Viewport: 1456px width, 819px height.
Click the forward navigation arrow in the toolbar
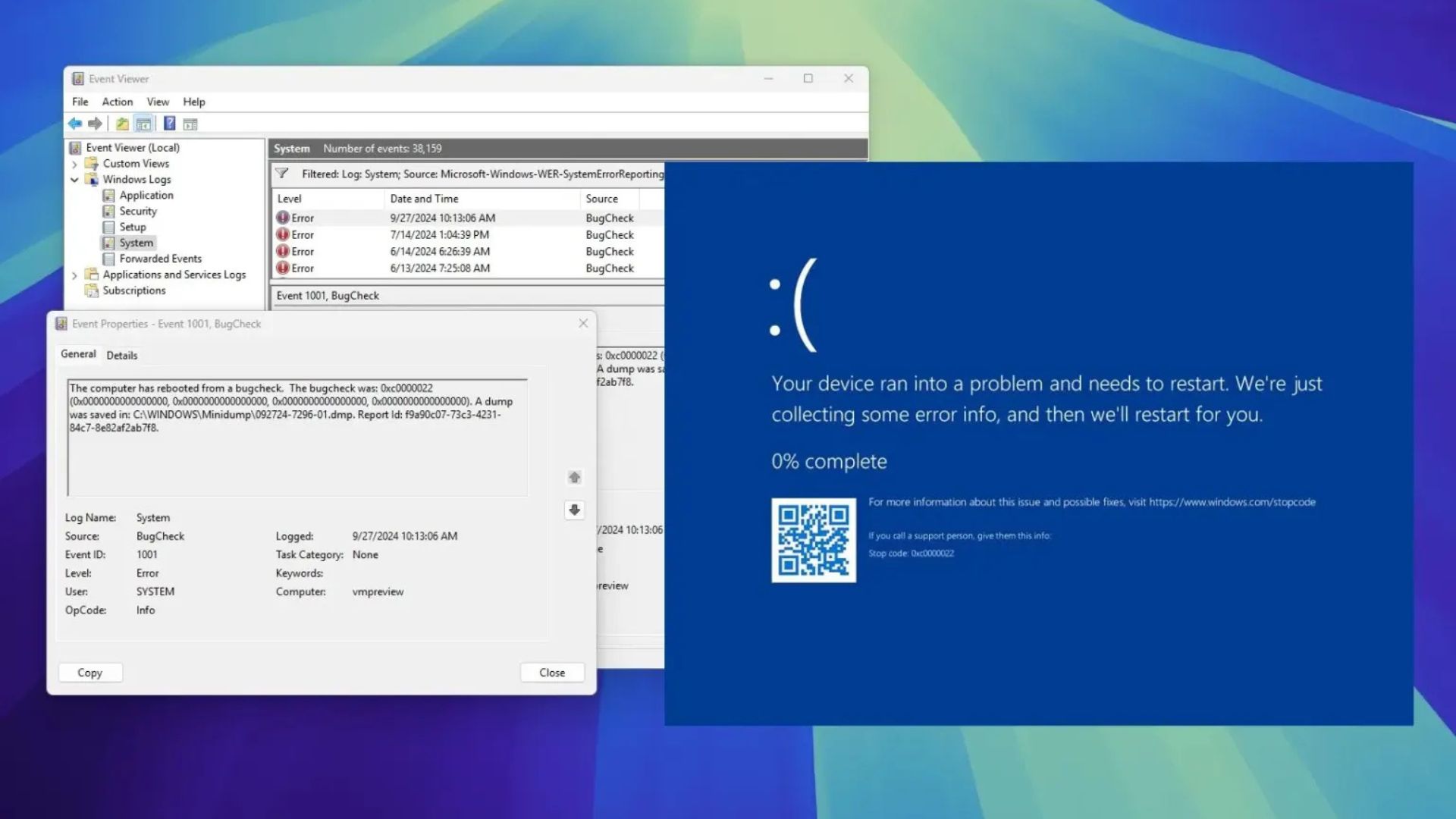pyautogui.click(x=95, y=123)
